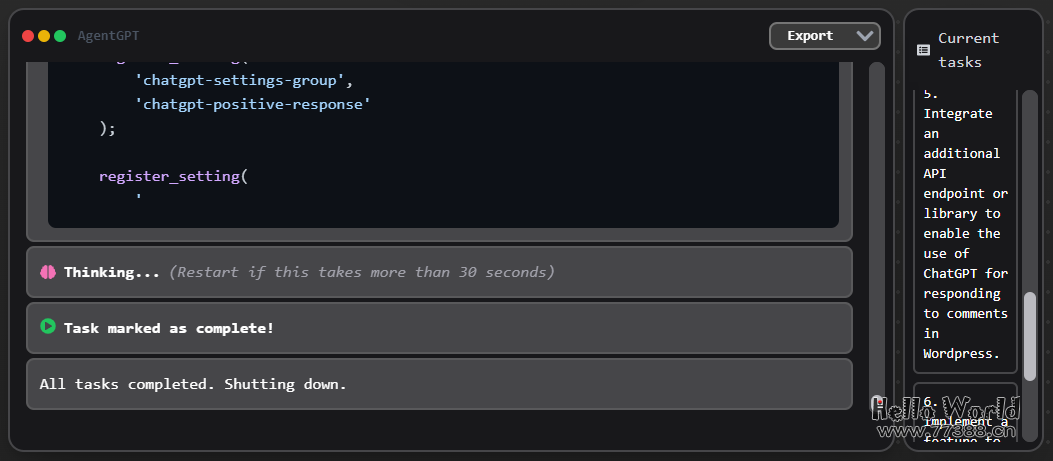Click the green play icon on completed task

point(47,327)
